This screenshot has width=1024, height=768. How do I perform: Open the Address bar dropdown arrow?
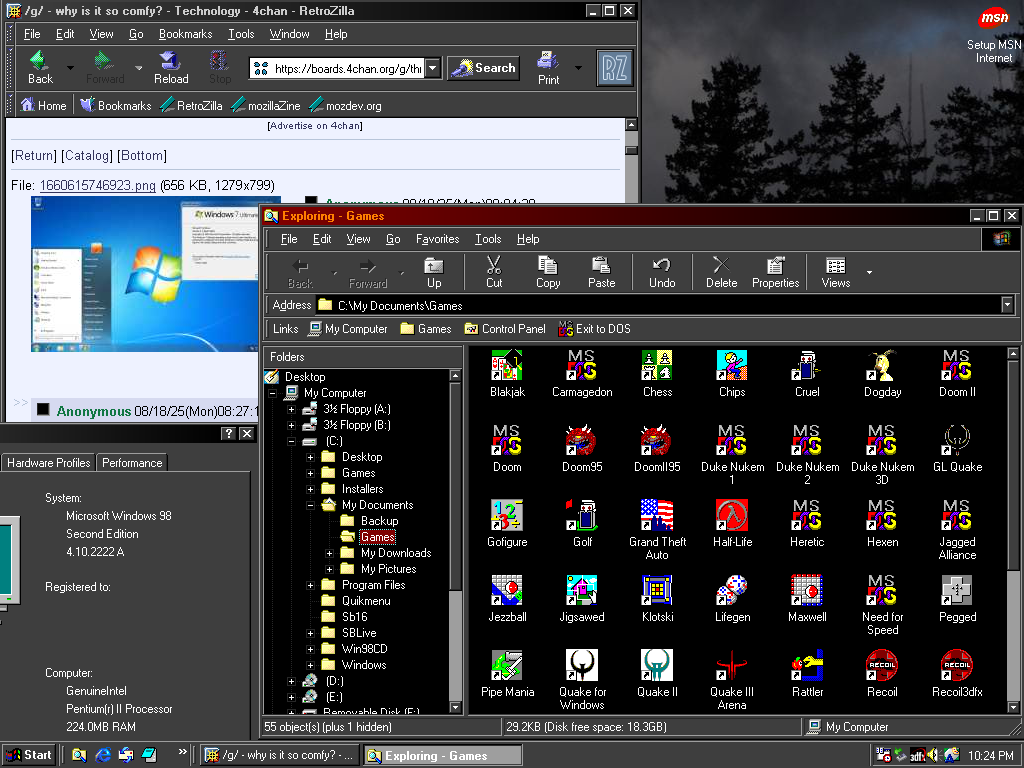tap(1007, 305)
